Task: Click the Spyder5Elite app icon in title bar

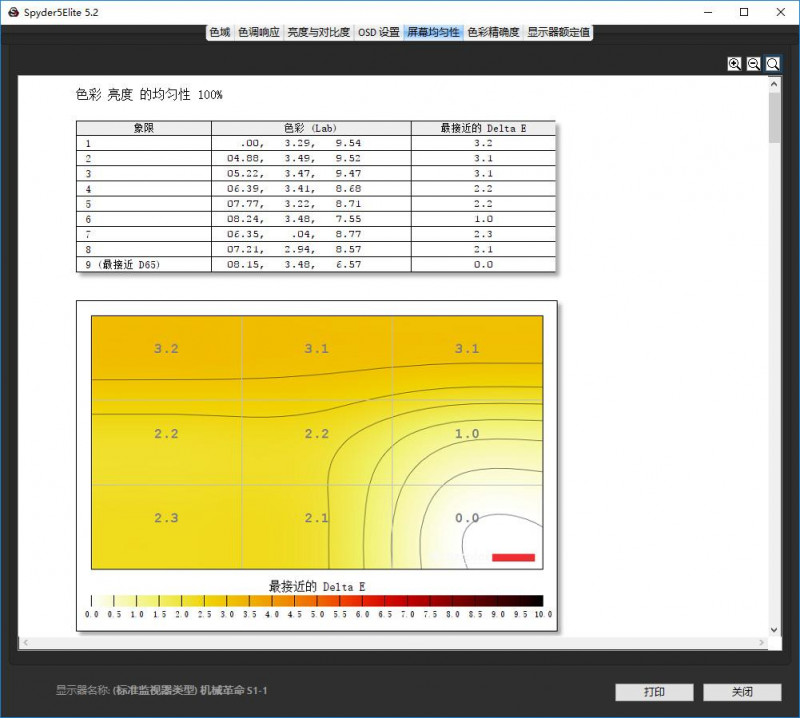Action: (x=12, y=12)
